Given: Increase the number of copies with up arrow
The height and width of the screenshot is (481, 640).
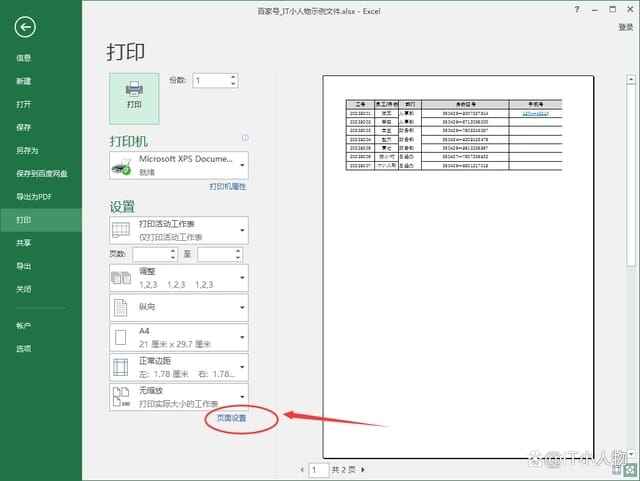Looking at the screenshot, I should [233, 77].
